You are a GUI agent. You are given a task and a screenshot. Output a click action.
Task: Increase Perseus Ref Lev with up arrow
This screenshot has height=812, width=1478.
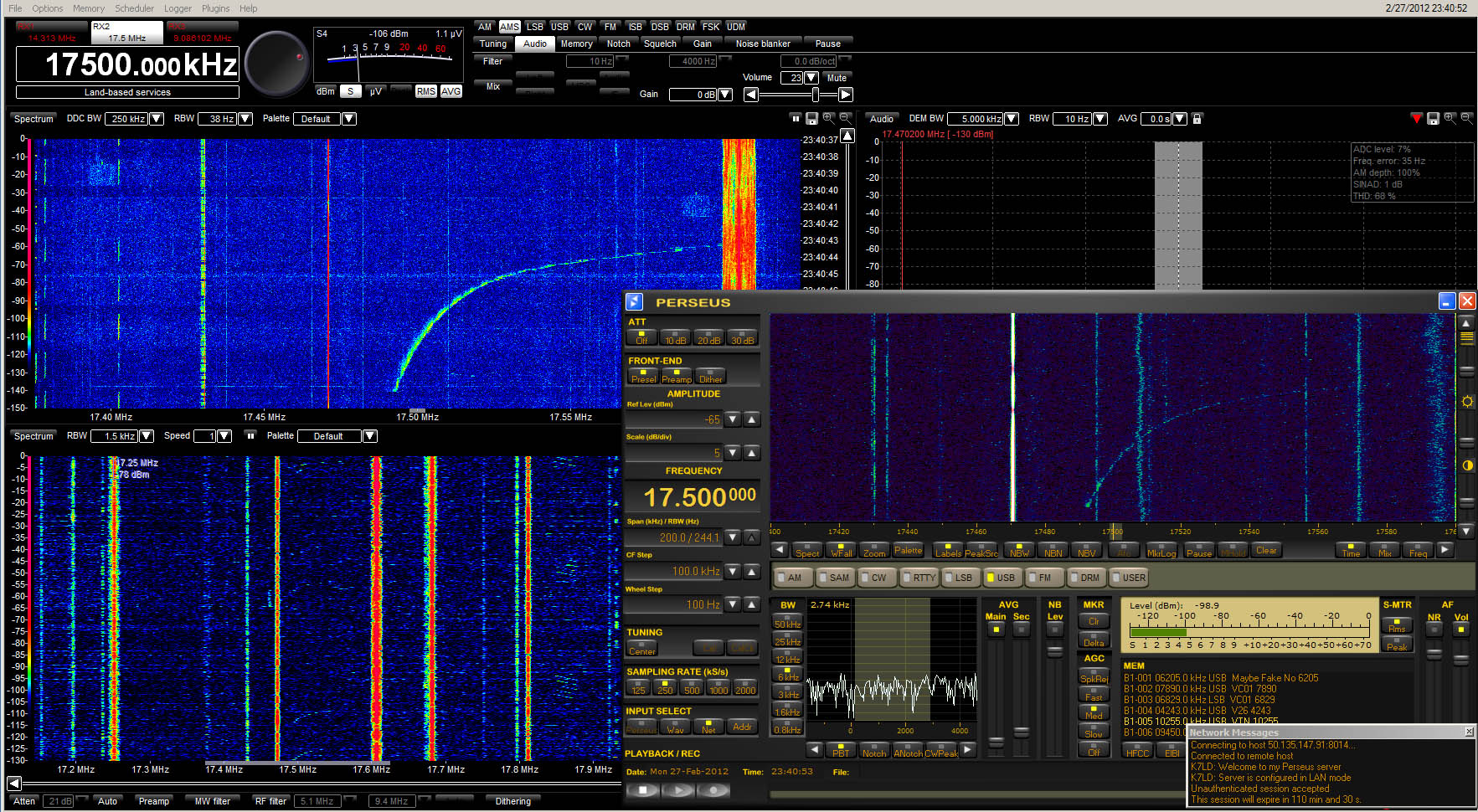pos(752,419)
